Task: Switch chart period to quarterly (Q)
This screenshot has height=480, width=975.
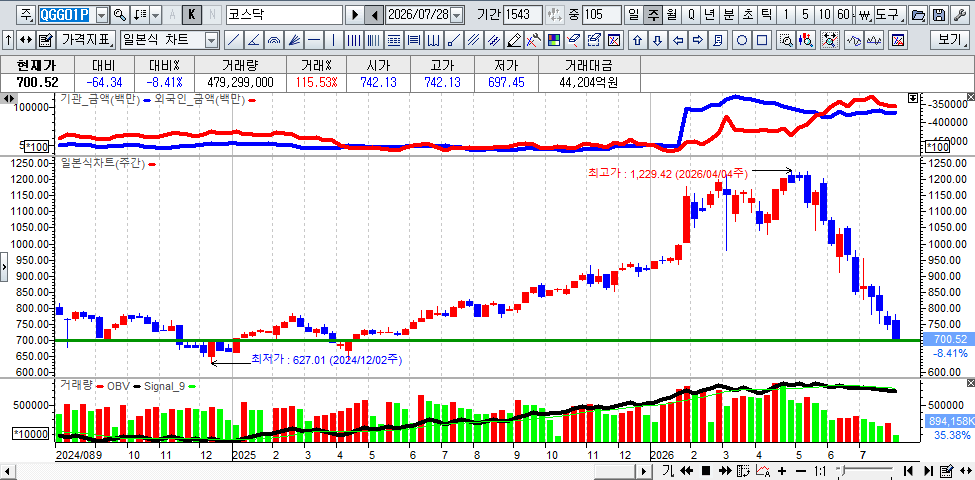Action: [691, 14]
